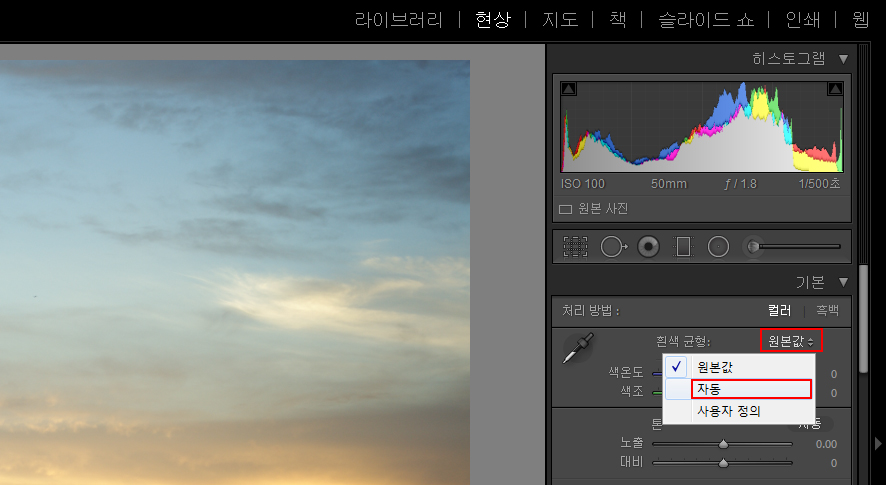Click the 노출 slider handle
Image resolution: width=886 pixels, height=485 pixels.
tap(723, 444)
